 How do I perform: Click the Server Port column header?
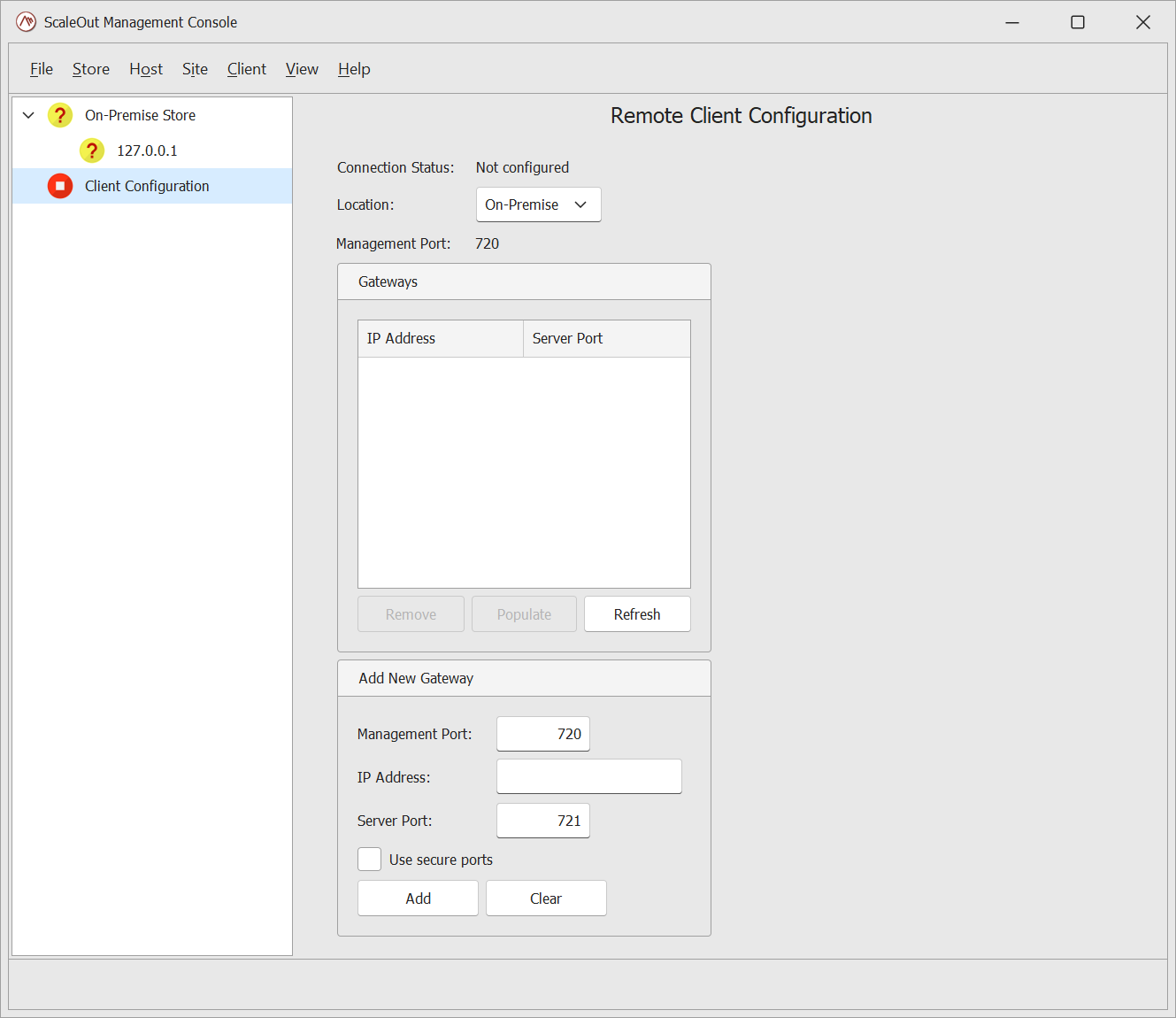pyautogui.click(x=606, y=338)
